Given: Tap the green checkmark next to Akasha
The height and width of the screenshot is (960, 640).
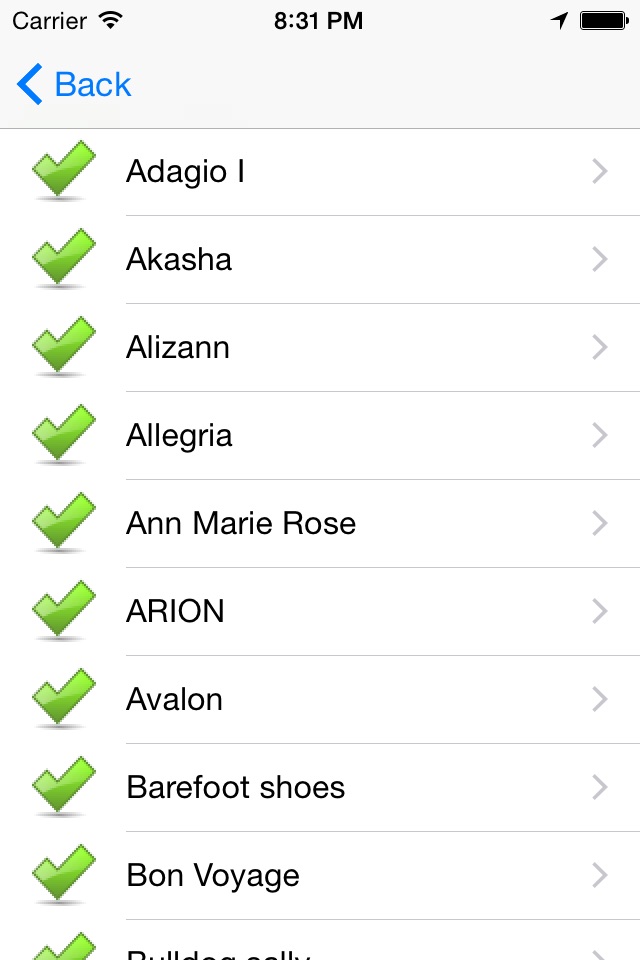Looking at the screenshot, I should click(x=63, y=259).
